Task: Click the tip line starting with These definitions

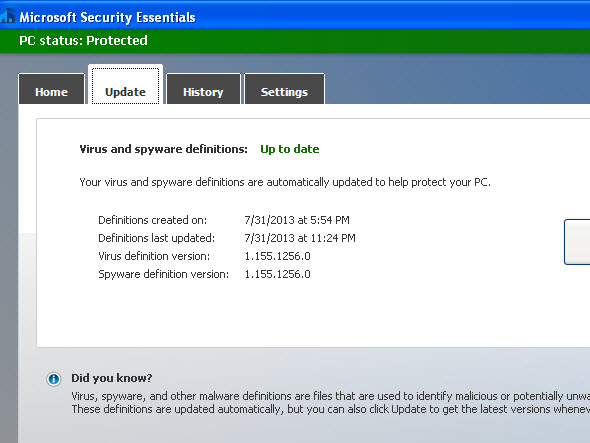Action: [x=331, y=409]
